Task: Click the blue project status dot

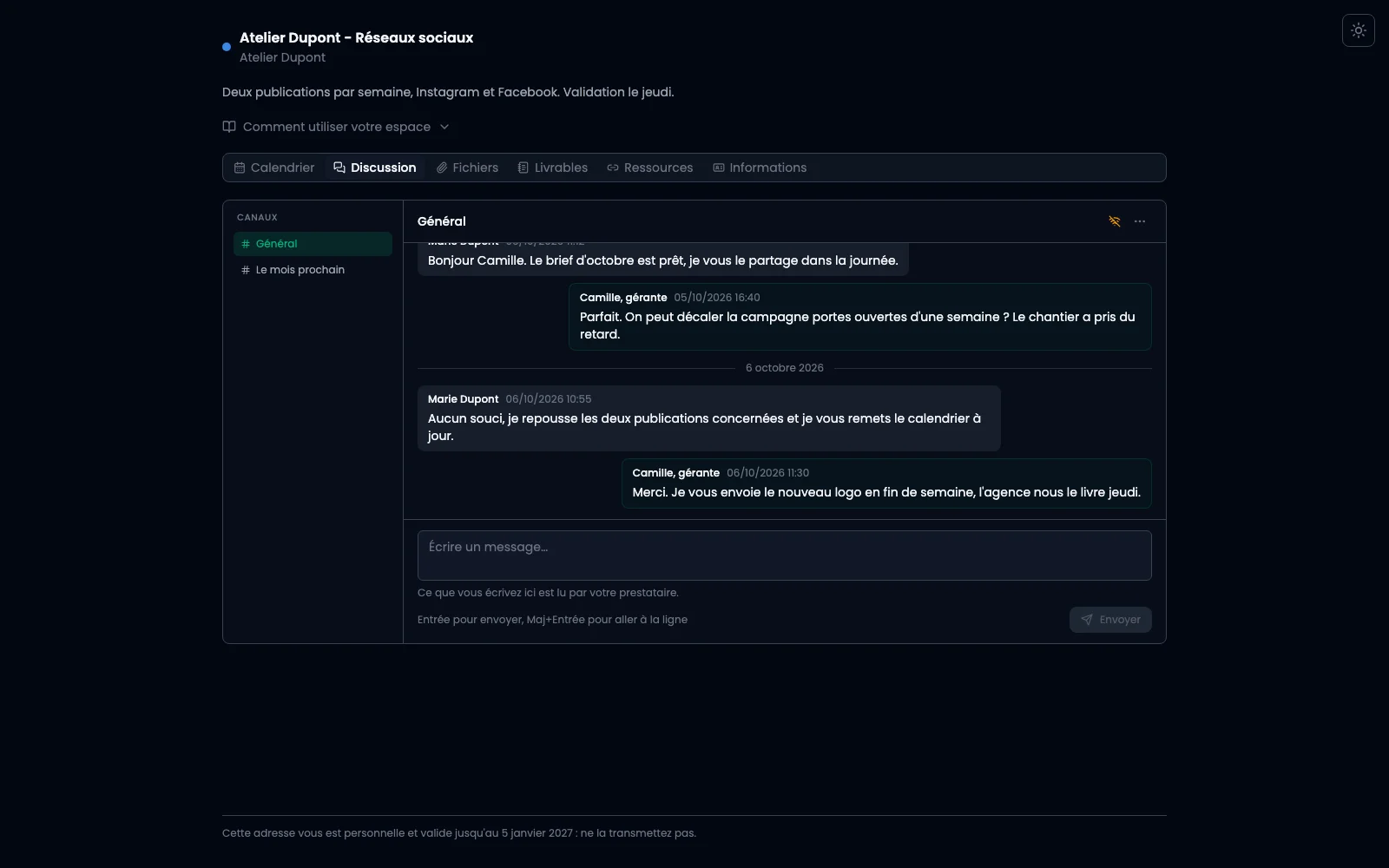Action: click(x=227, y=47)
